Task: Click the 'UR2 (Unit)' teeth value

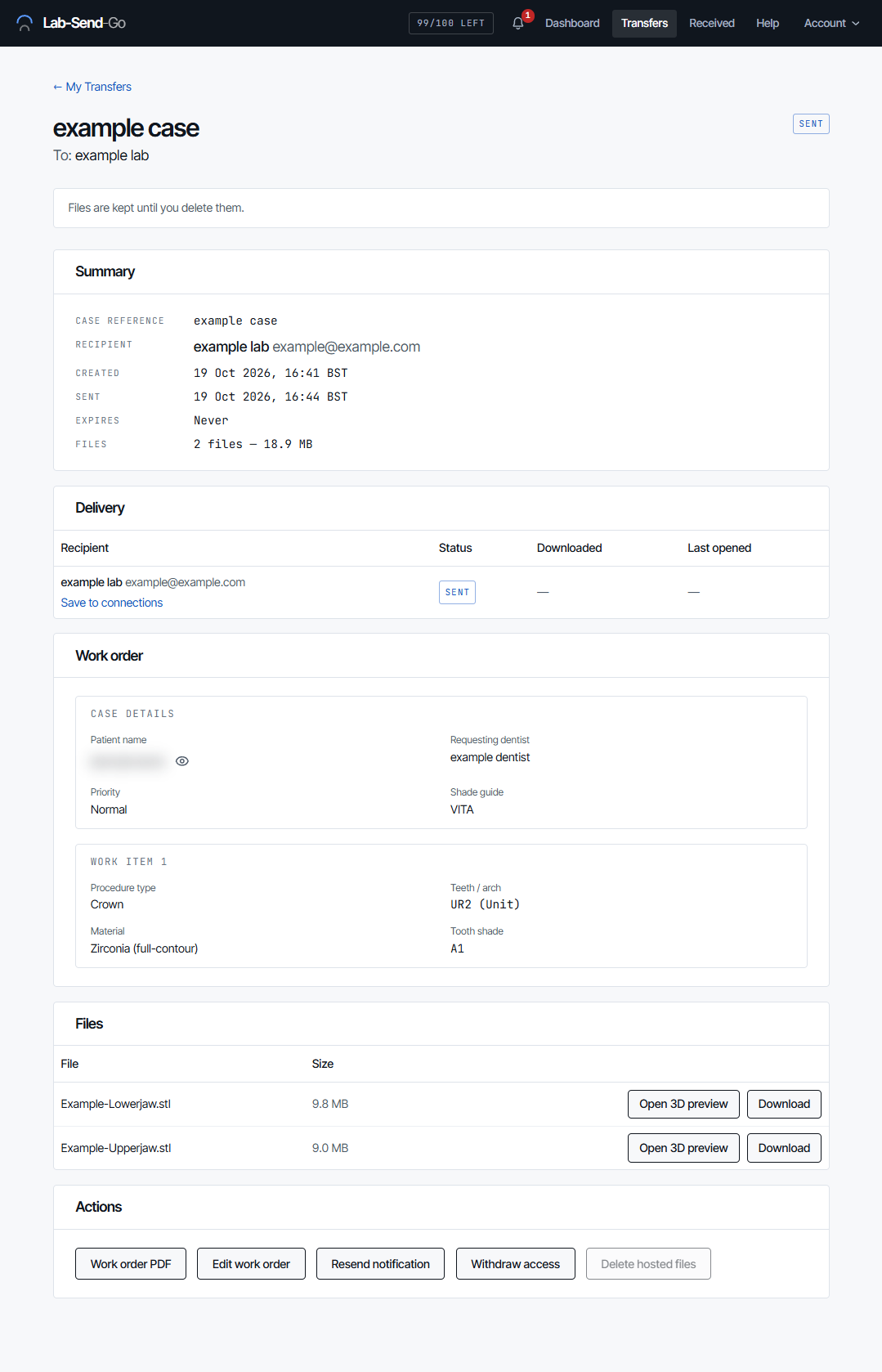Action: (485, 904)
